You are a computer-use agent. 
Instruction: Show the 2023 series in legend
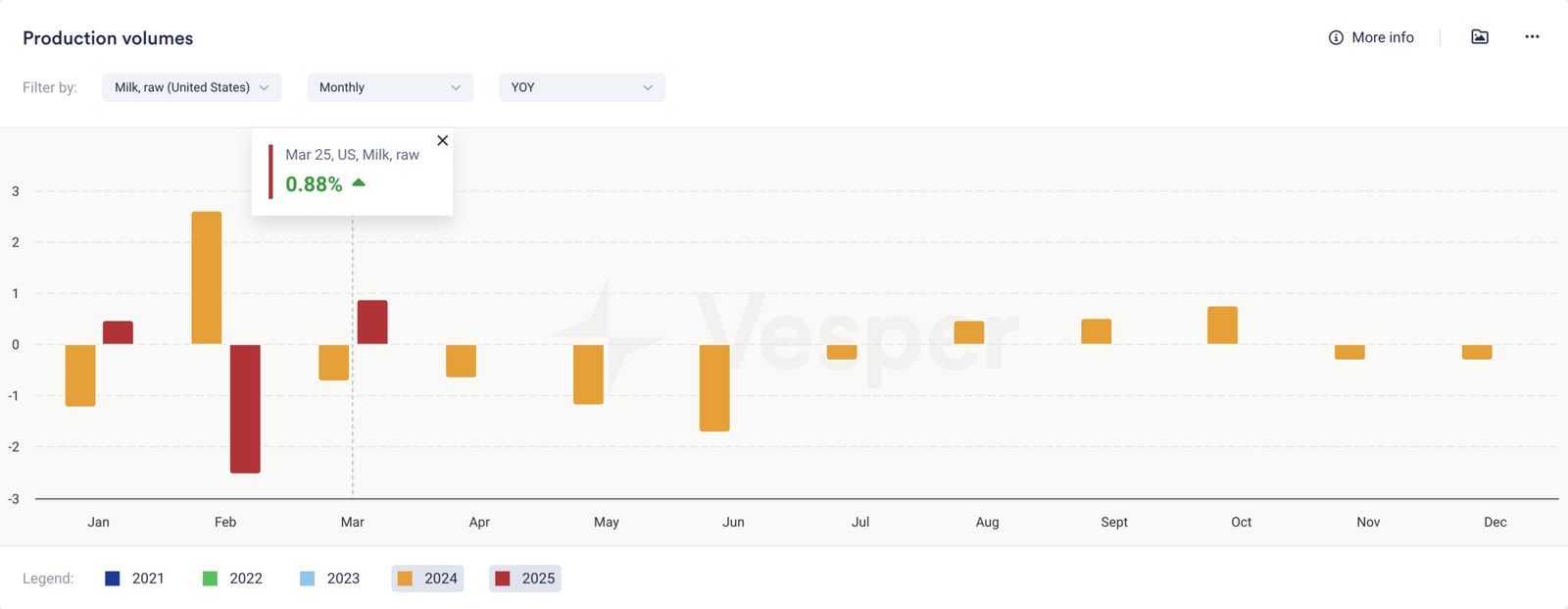pyautogui.click(x=330, y=579)
